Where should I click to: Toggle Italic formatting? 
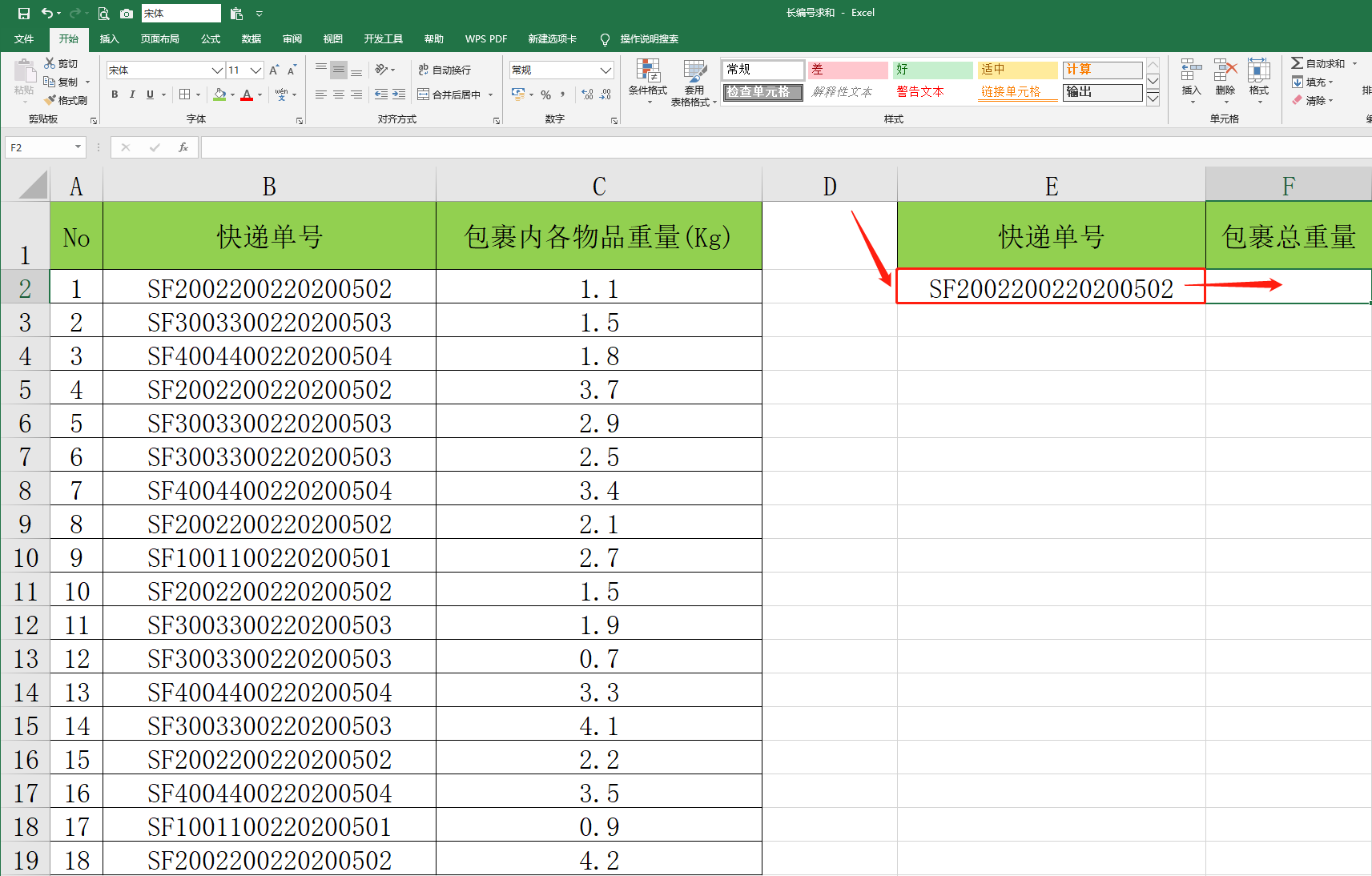click(x=132, y=94)
